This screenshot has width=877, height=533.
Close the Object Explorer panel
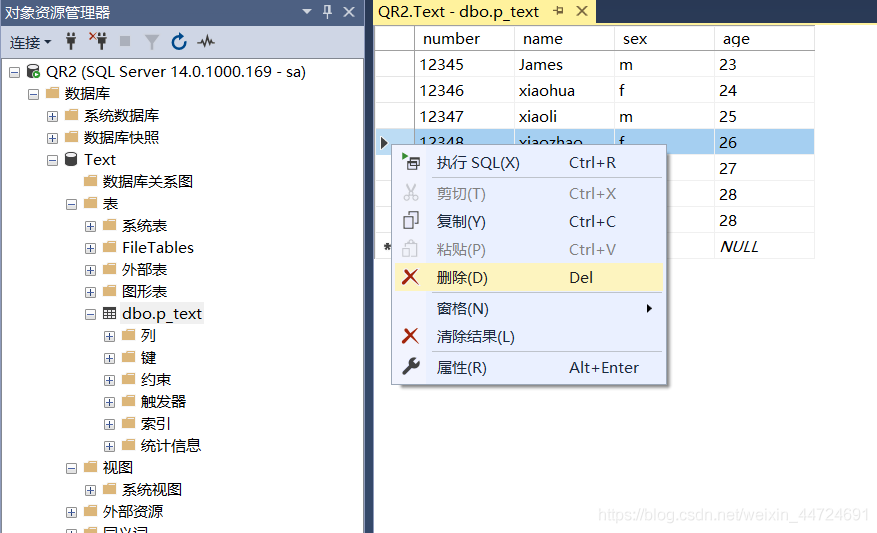click(x=349, y=11)
